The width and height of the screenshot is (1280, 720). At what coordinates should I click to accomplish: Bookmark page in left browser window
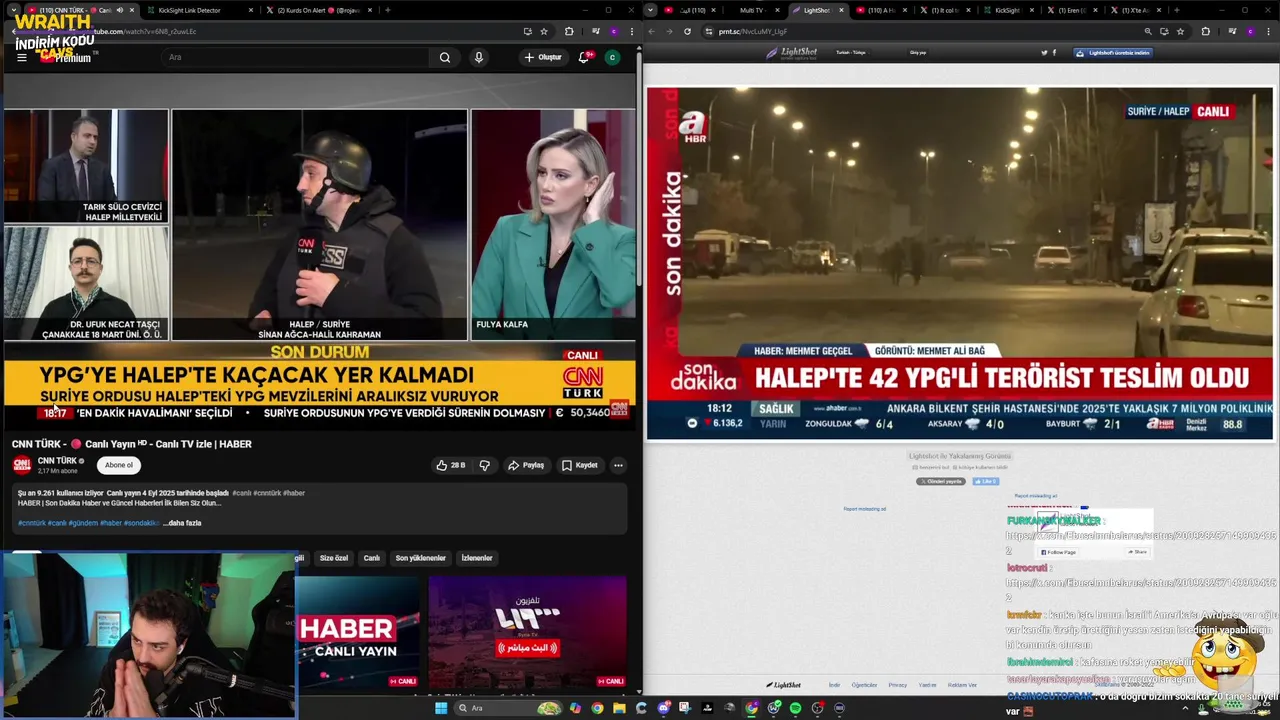tap(544, 31)
